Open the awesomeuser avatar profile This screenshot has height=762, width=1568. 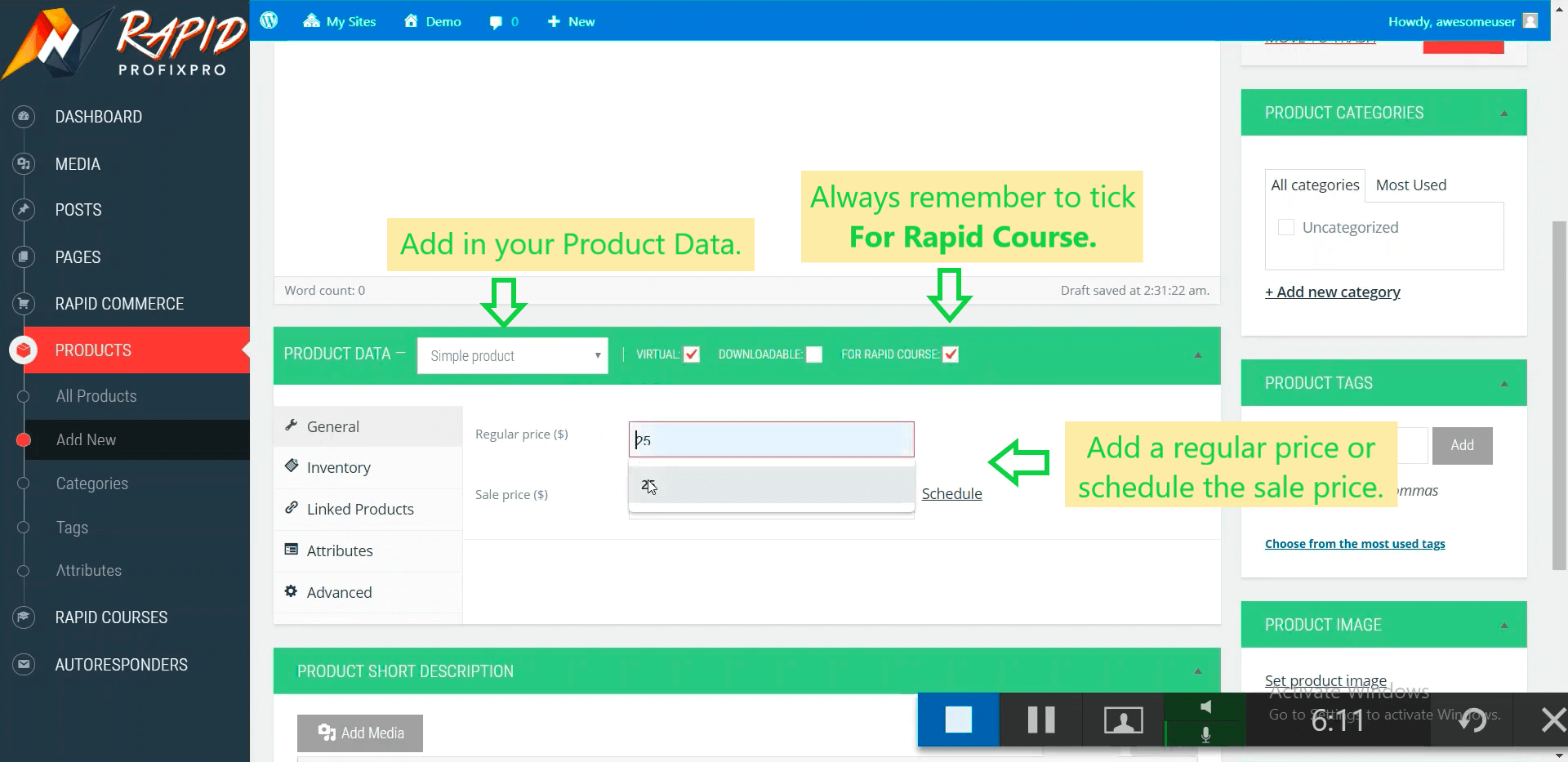(x=1530, y=21)
